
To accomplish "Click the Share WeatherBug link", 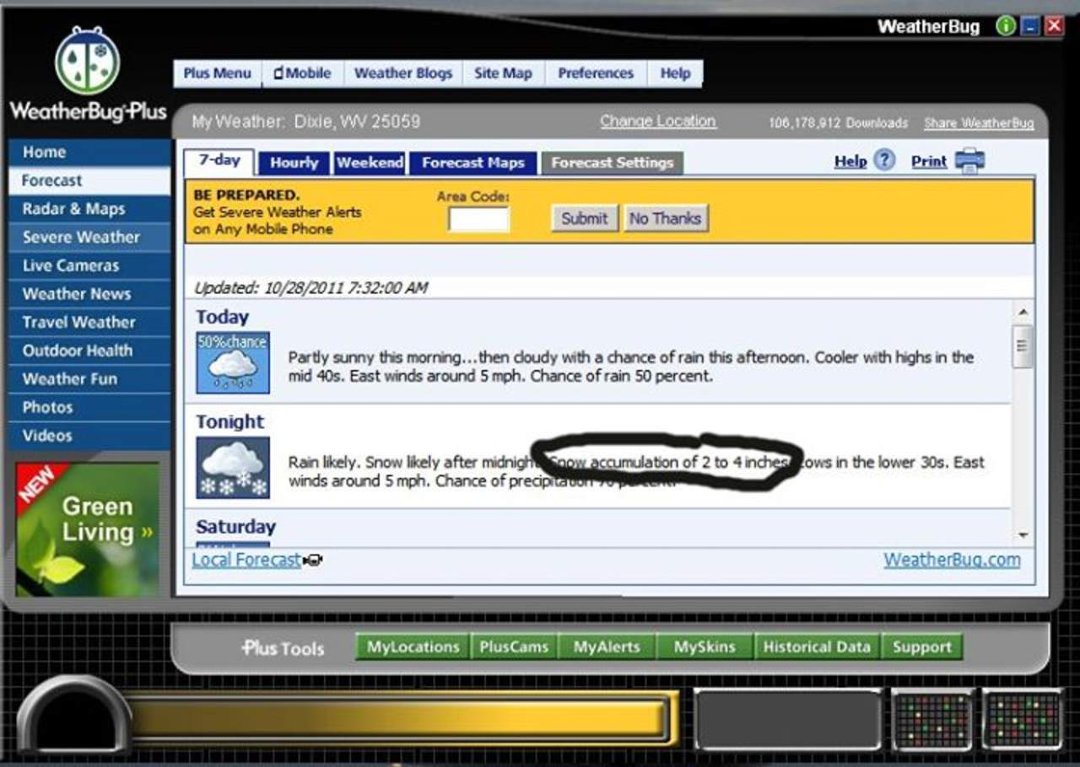I will pyautogui.click(x=979, y=123).
